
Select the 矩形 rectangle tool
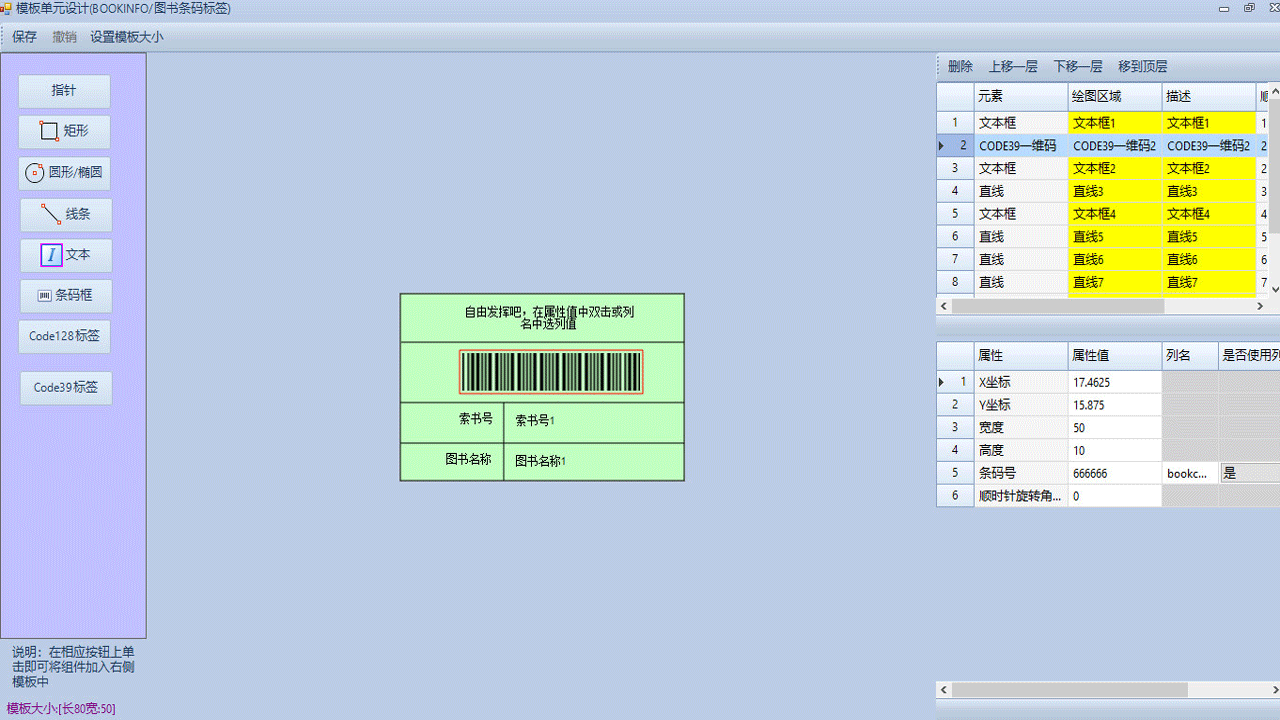(65, 131)
